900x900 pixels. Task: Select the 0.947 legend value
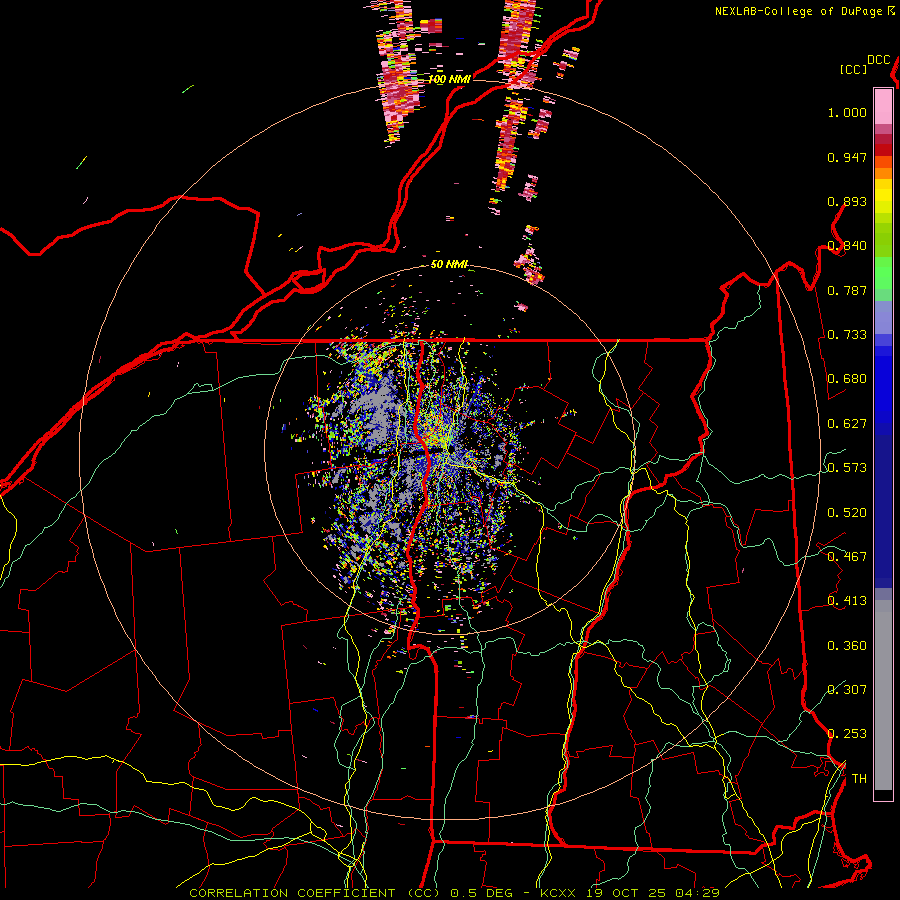[847, 157]
